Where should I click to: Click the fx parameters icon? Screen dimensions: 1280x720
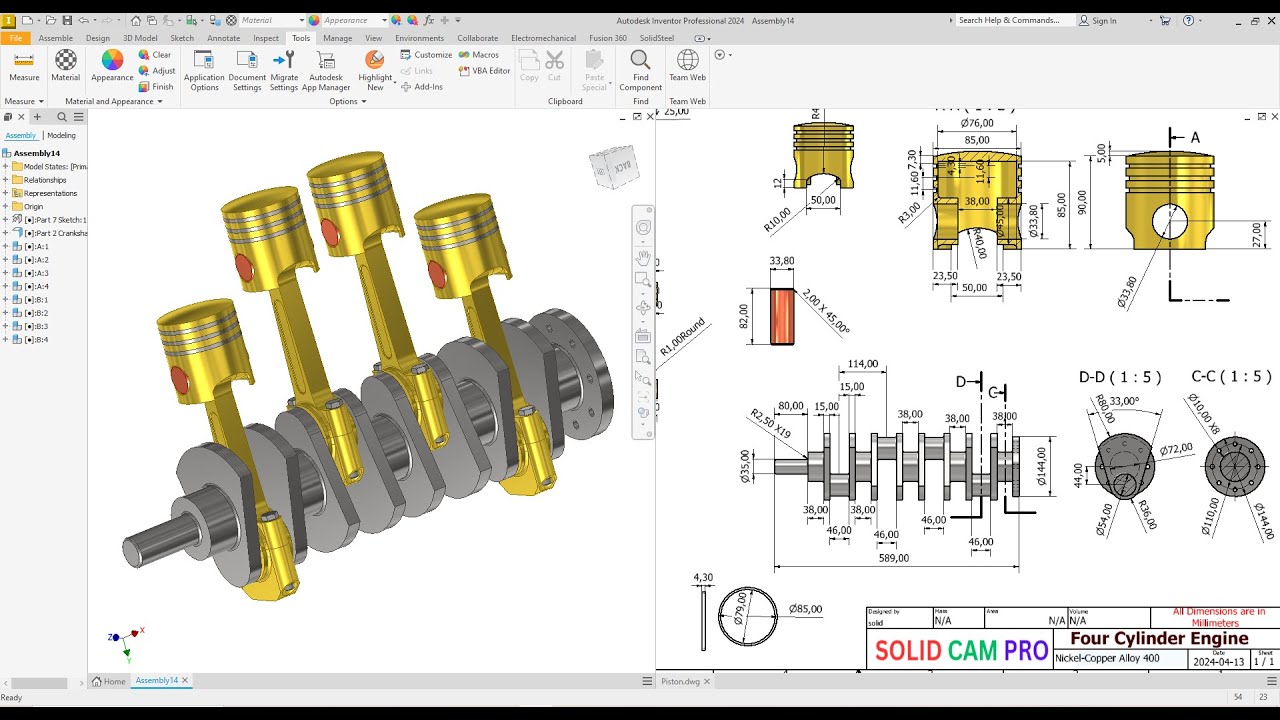click(x=429, y=20)
